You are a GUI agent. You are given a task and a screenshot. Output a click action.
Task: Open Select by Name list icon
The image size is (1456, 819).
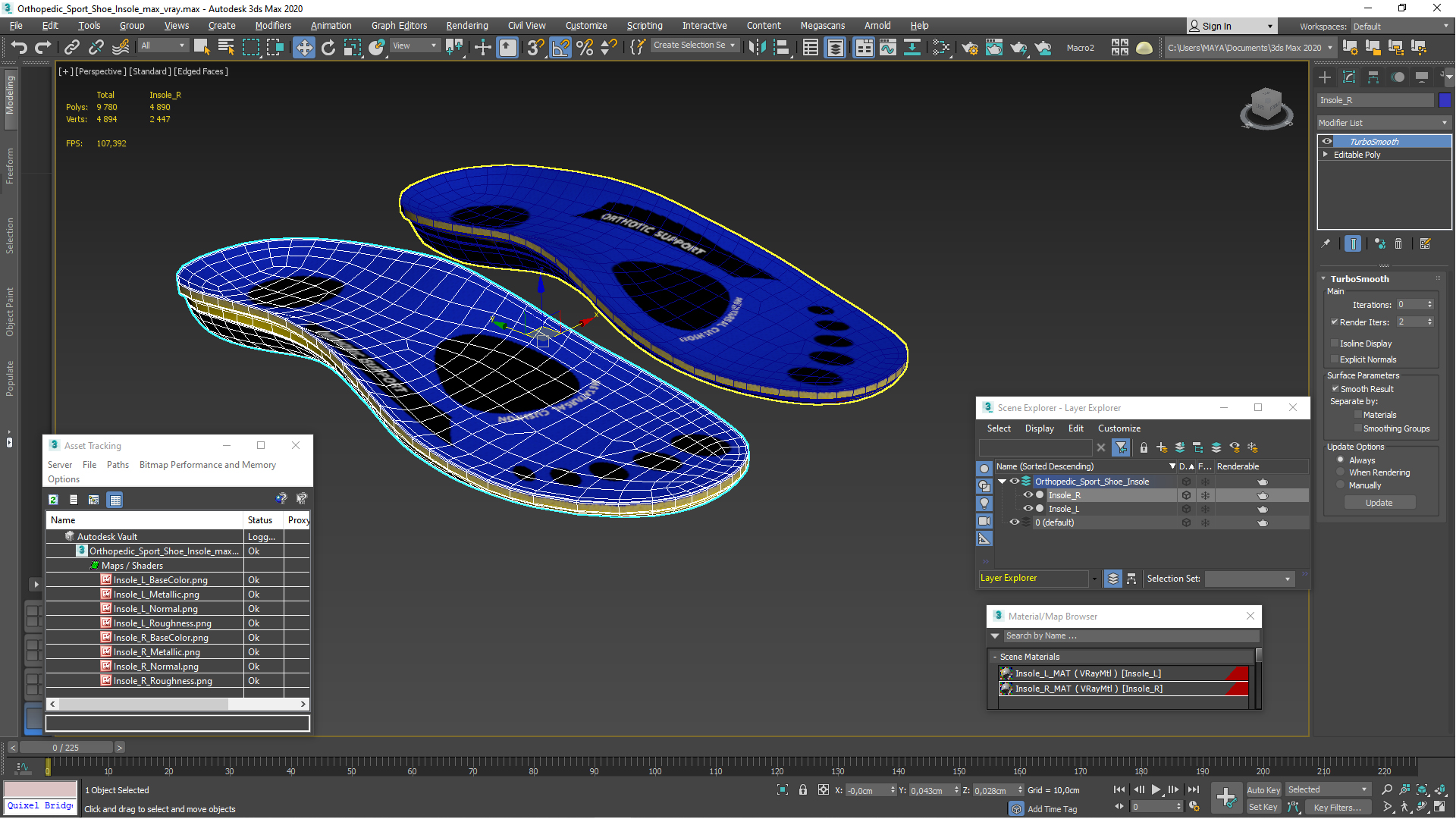(x=226, y=47)
